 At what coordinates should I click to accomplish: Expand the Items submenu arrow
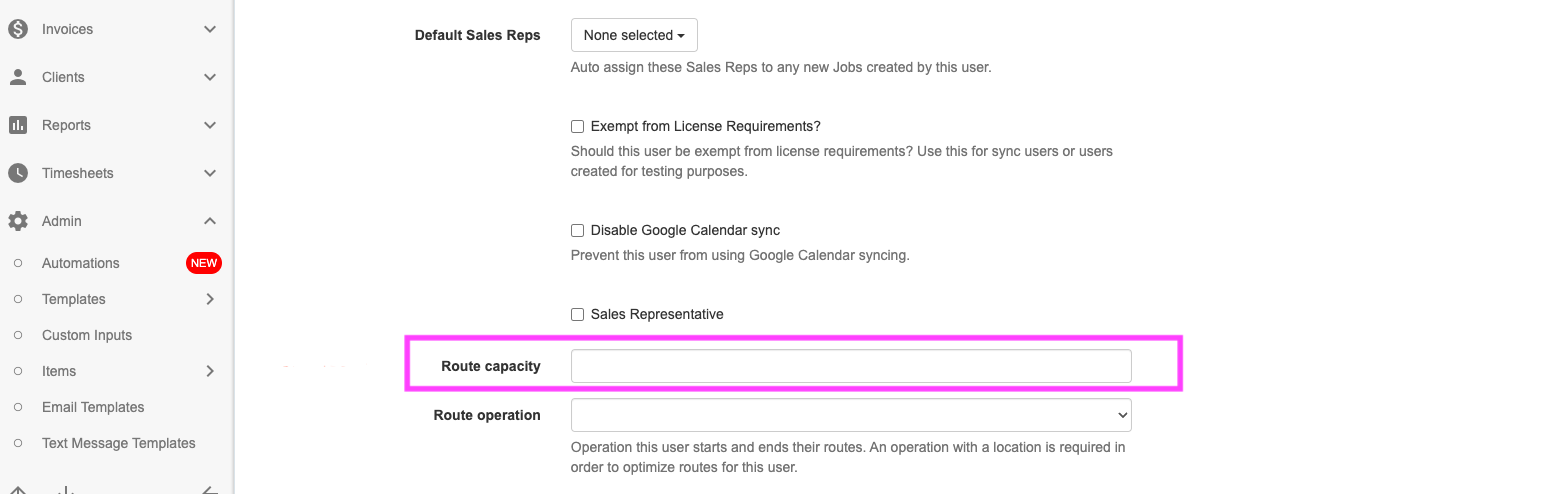pos(210,371)
